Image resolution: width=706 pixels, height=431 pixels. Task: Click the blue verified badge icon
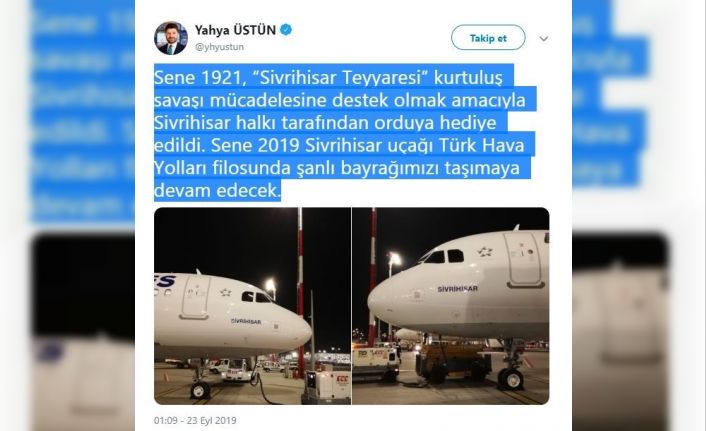(x=286, y=30)
